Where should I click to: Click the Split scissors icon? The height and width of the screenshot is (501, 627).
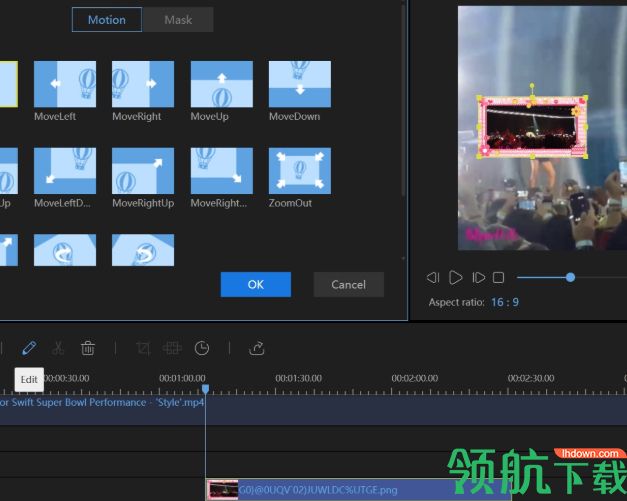pos(58,348)
